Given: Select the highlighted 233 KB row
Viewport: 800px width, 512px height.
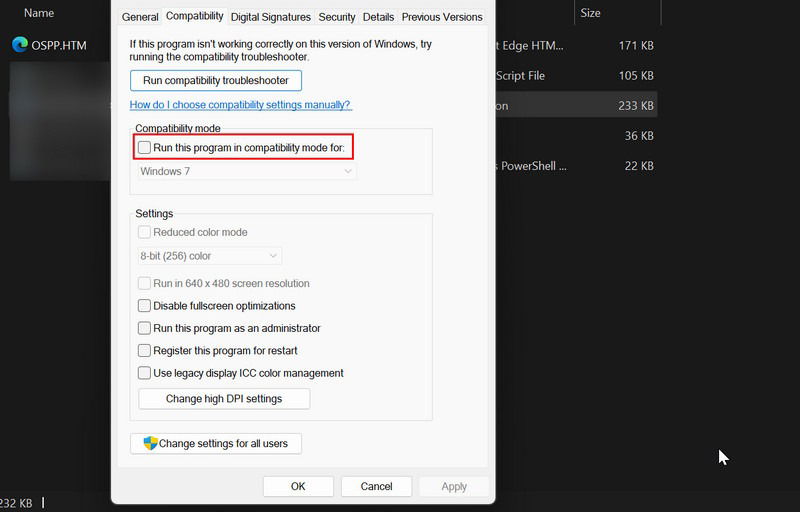Looking at the screenshot, I should (x=576, y=106).
